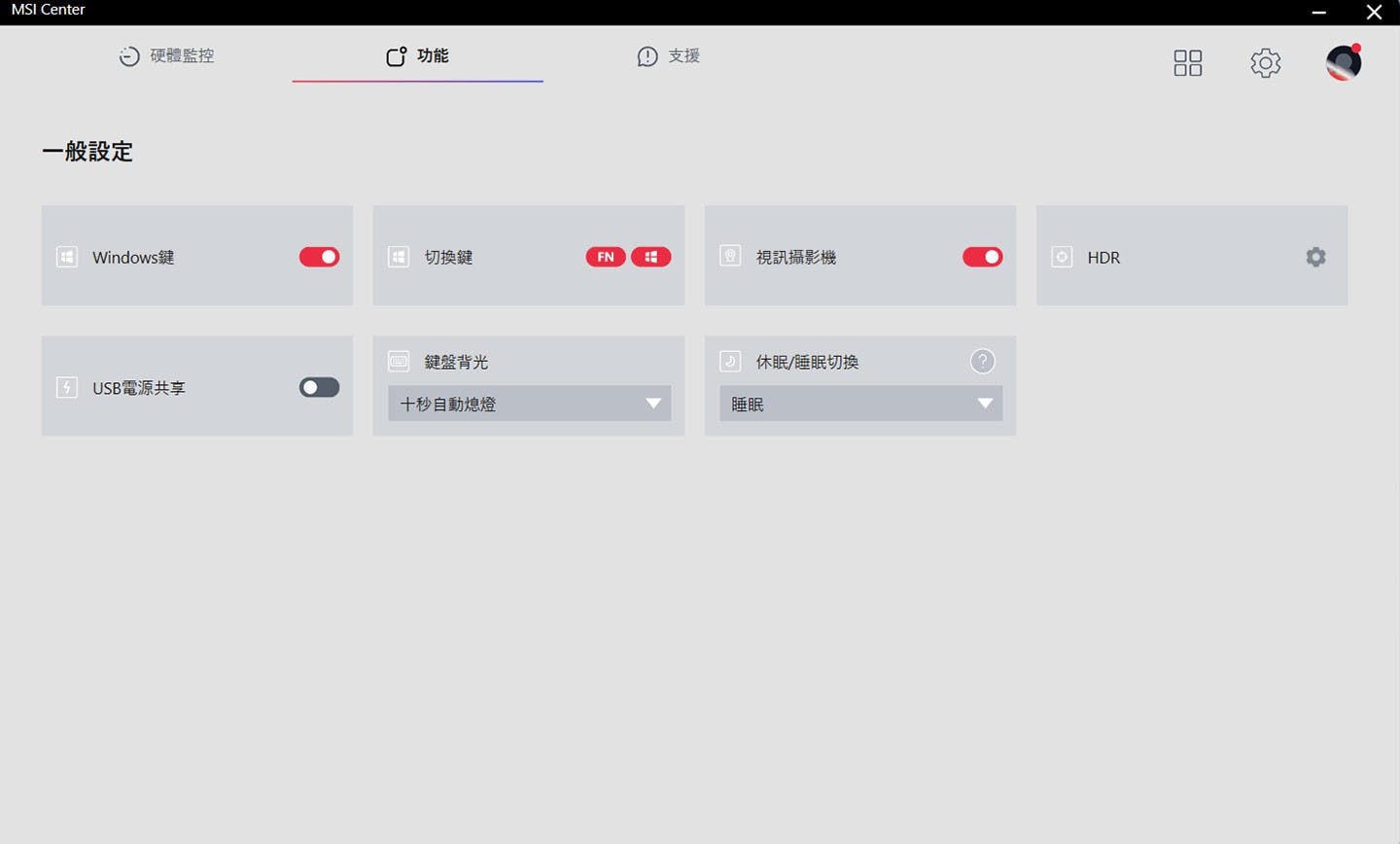Open the 硬體監控 tab
Viewport: 1400px width, 844px height.
[166, 56]
